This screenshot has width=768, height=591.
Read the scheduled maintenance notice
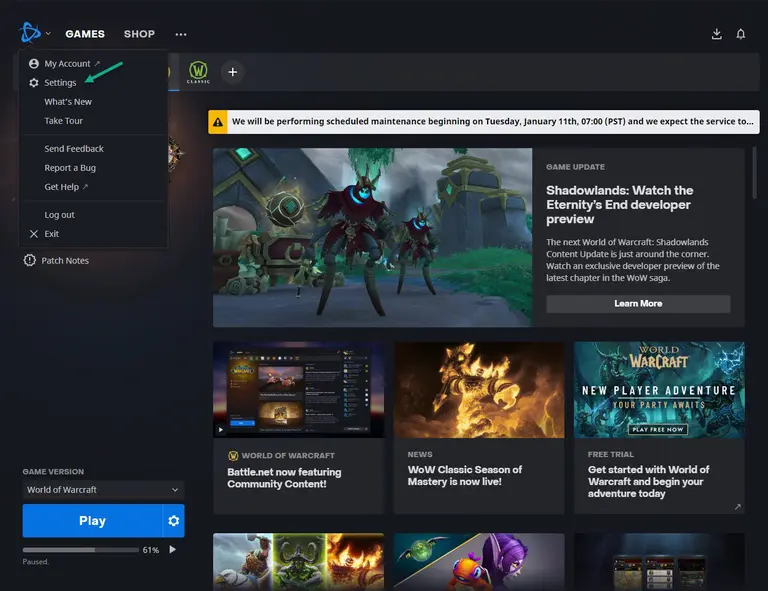tap(493, 121)
